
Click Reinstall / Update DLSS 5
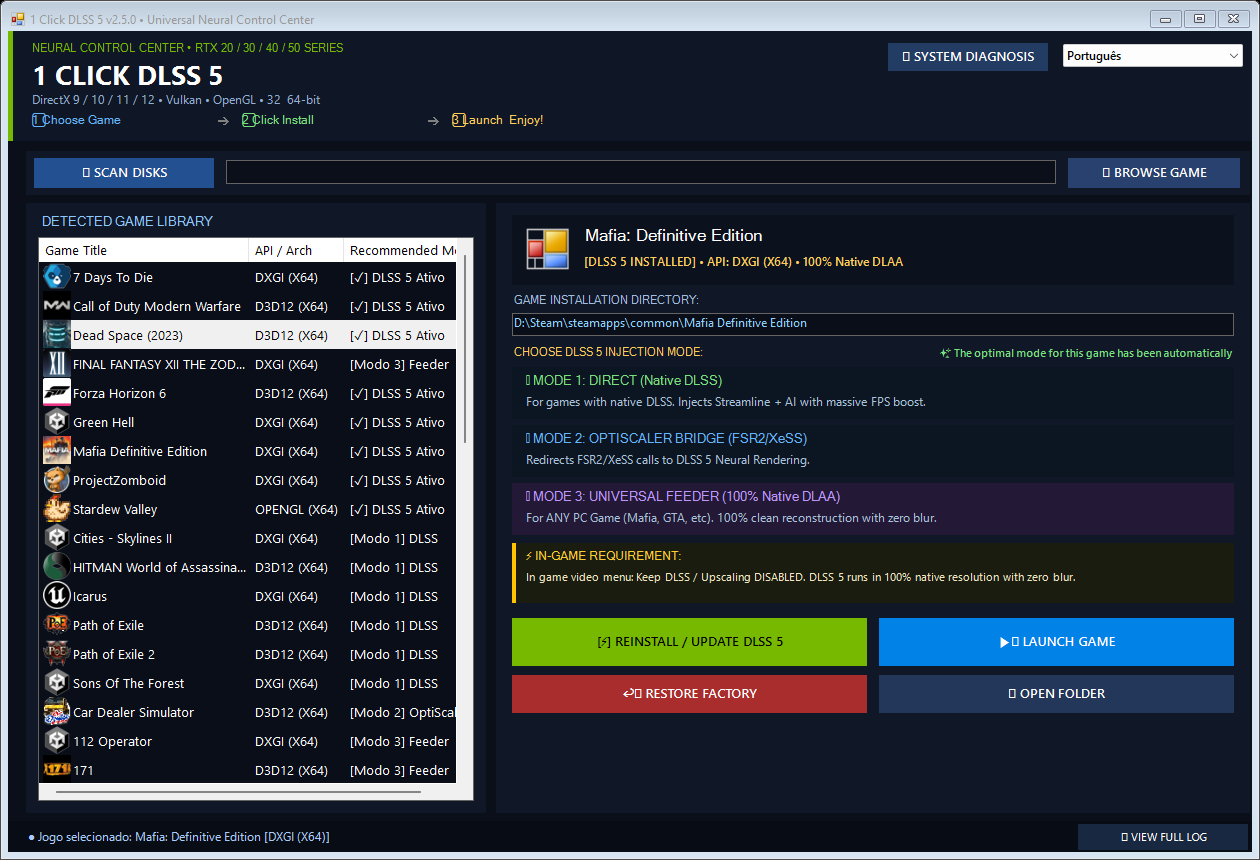coord(689,642)
